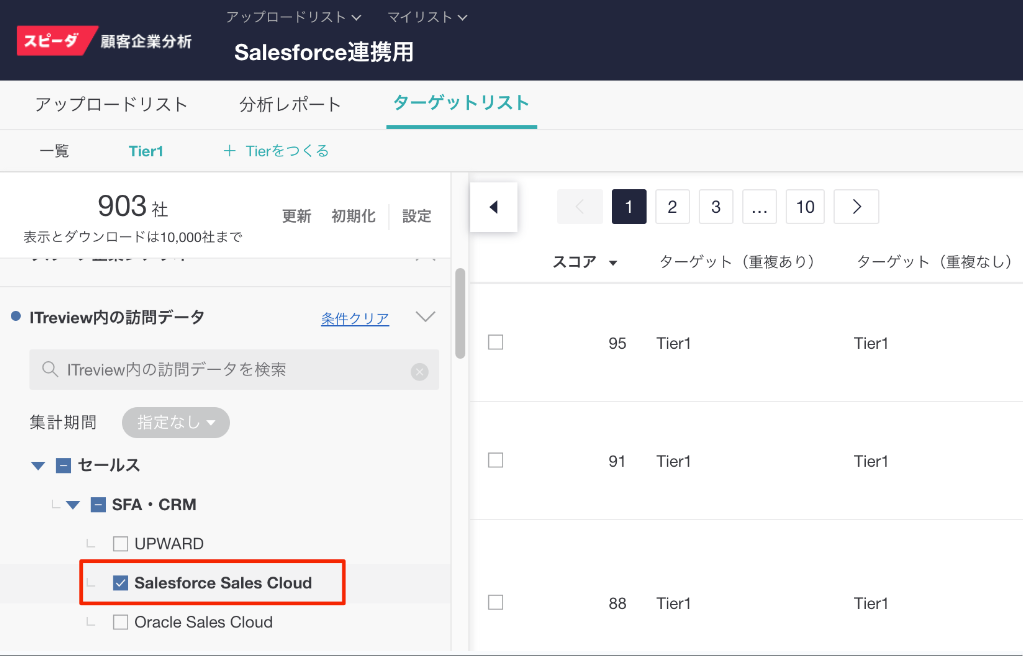Image resolution: width=1023 pixels, height=656 pixels.
Task: Click the 設定 button
Action: pyautogui.click(x=417, y=216)
